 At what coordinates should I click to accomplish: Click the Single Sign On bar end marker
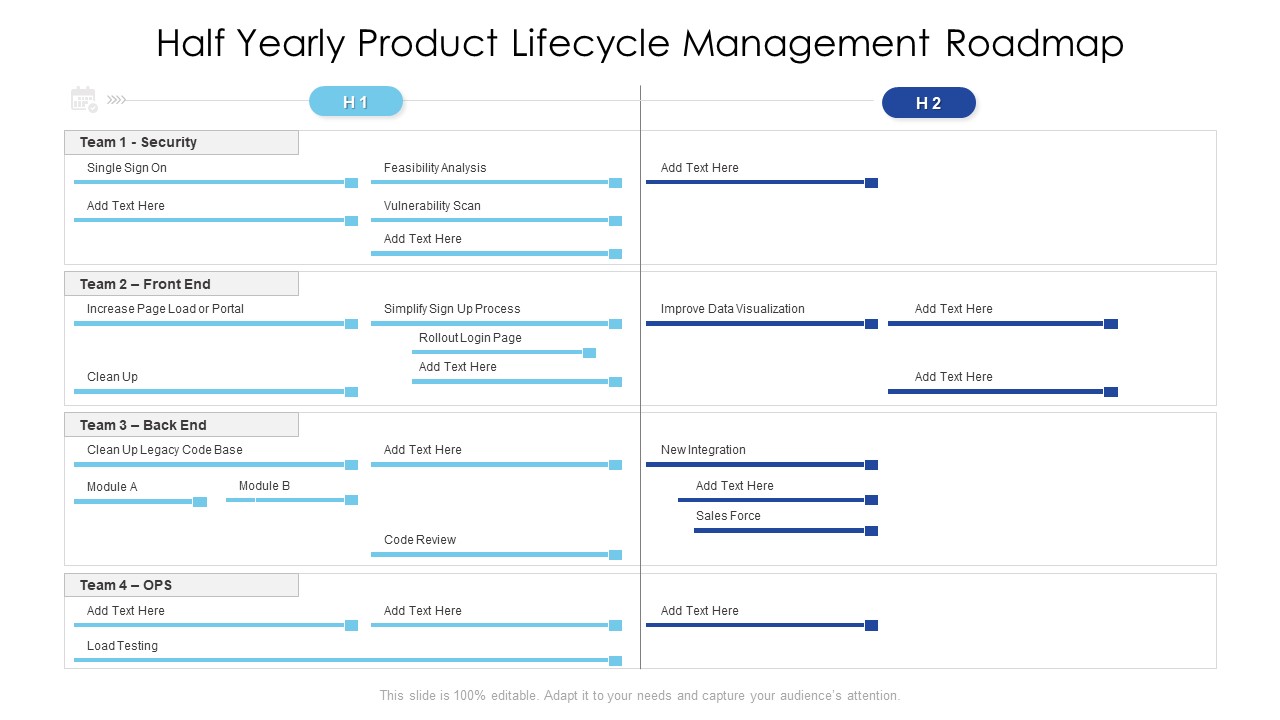pos(352,183)
